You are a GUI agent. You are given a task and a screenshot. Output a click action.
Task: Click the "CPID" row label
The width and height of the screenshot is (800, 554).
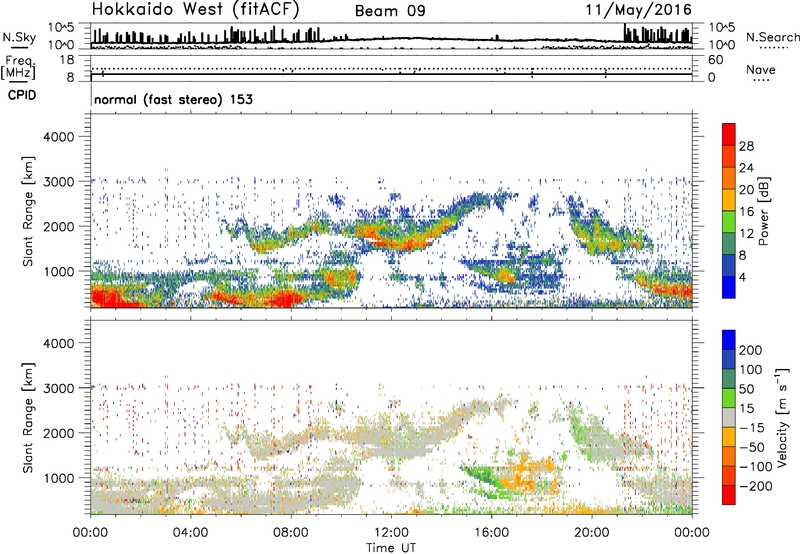click(22, 95)
